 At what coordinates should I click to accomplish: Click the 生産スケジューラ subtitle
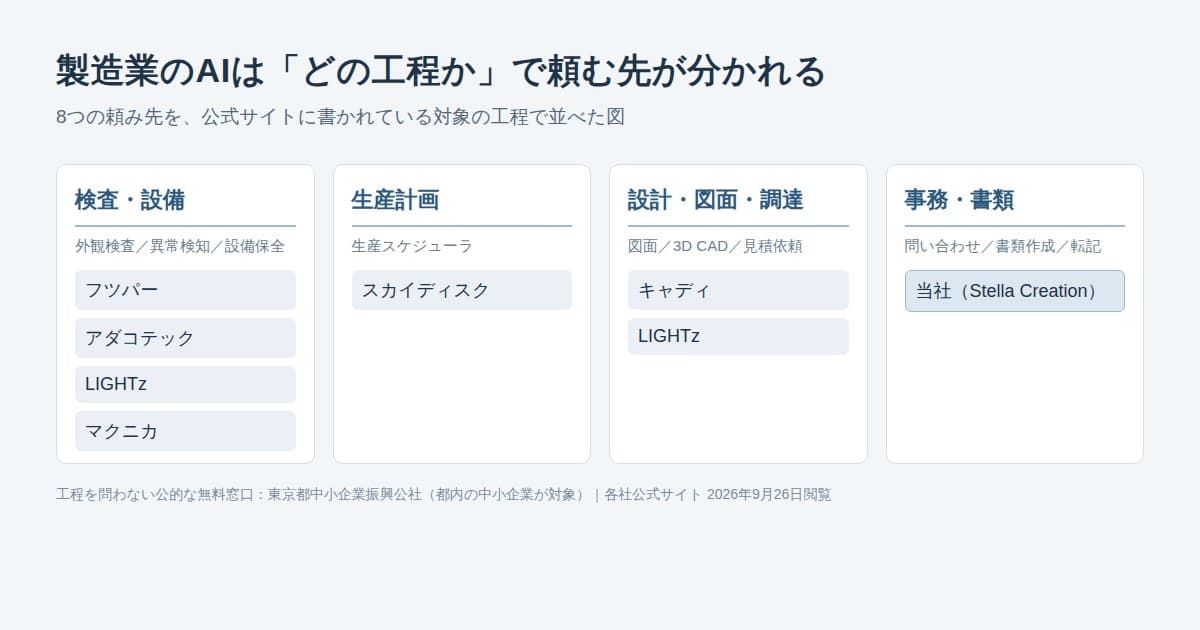pyautogui.click(x=412, y=246)
